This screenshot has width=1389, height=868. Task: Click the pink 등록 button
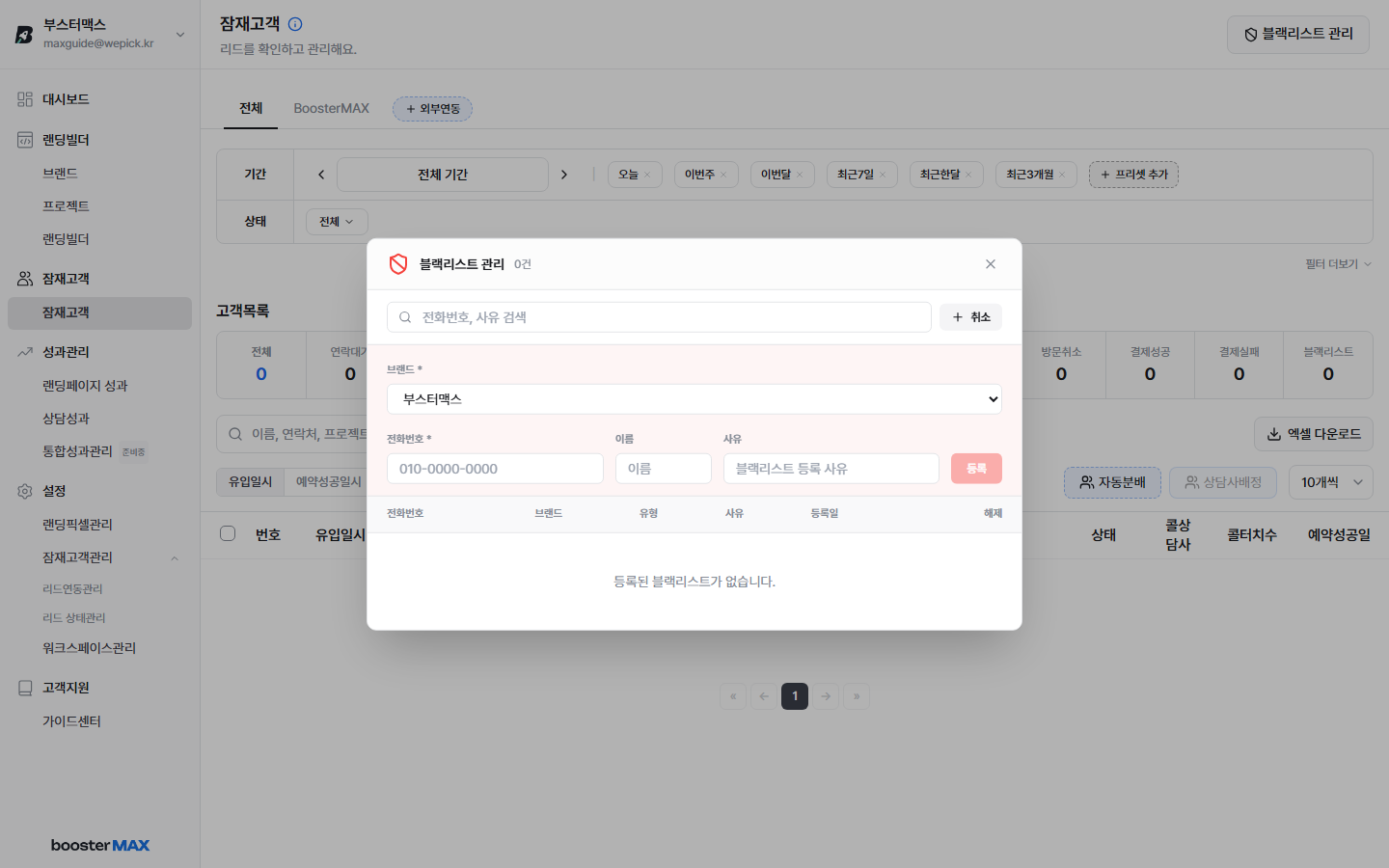(x=976, y=469)
